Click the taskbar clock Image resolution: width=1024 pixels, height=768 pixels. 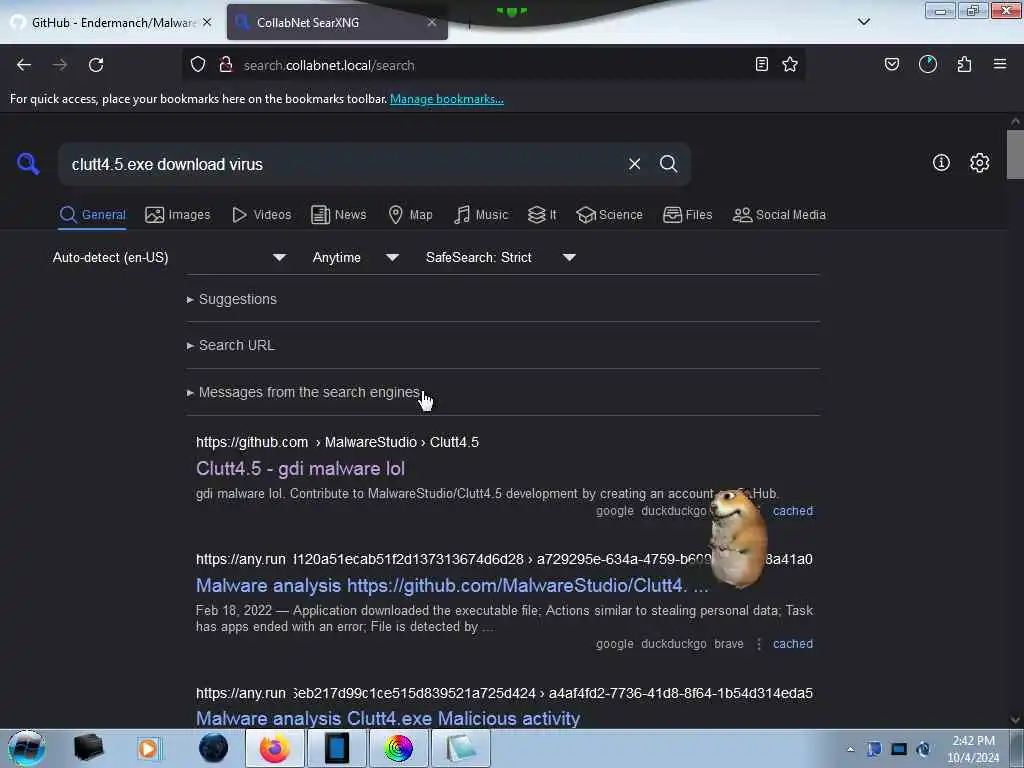(x=973, y=749)
